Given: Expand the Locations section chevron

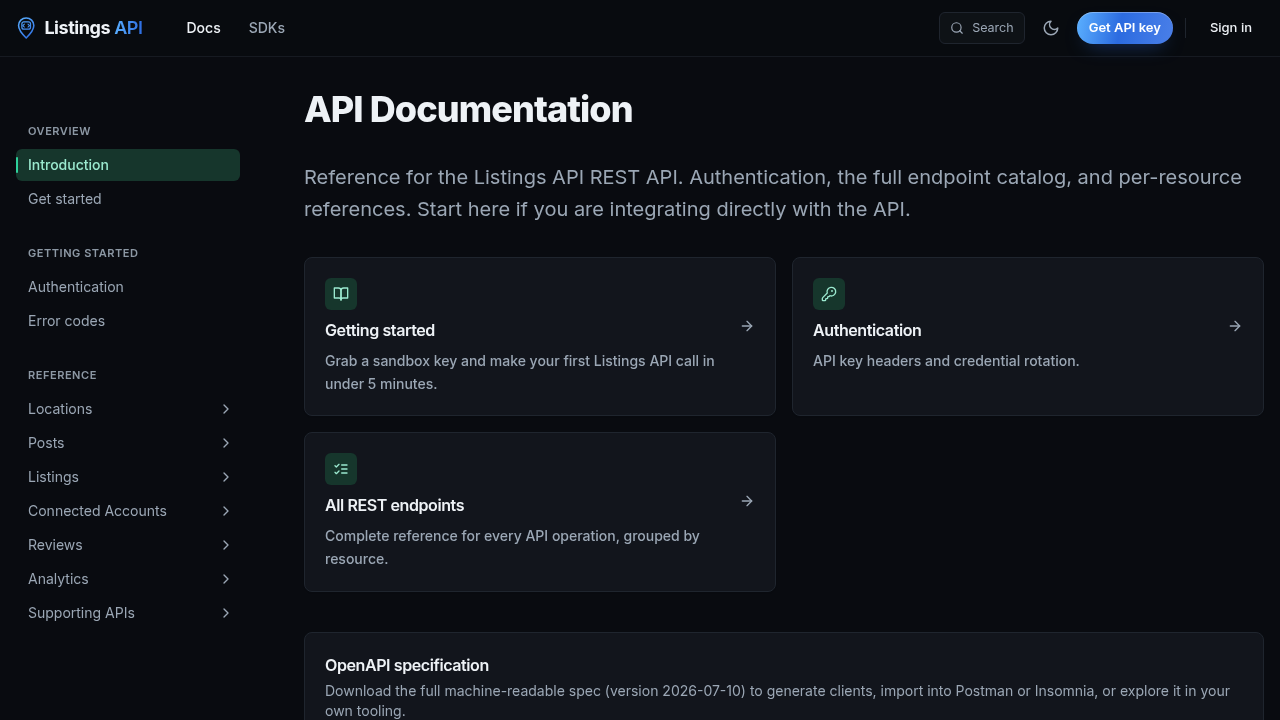Looking at the screenshot, I should tap(226, 409).
